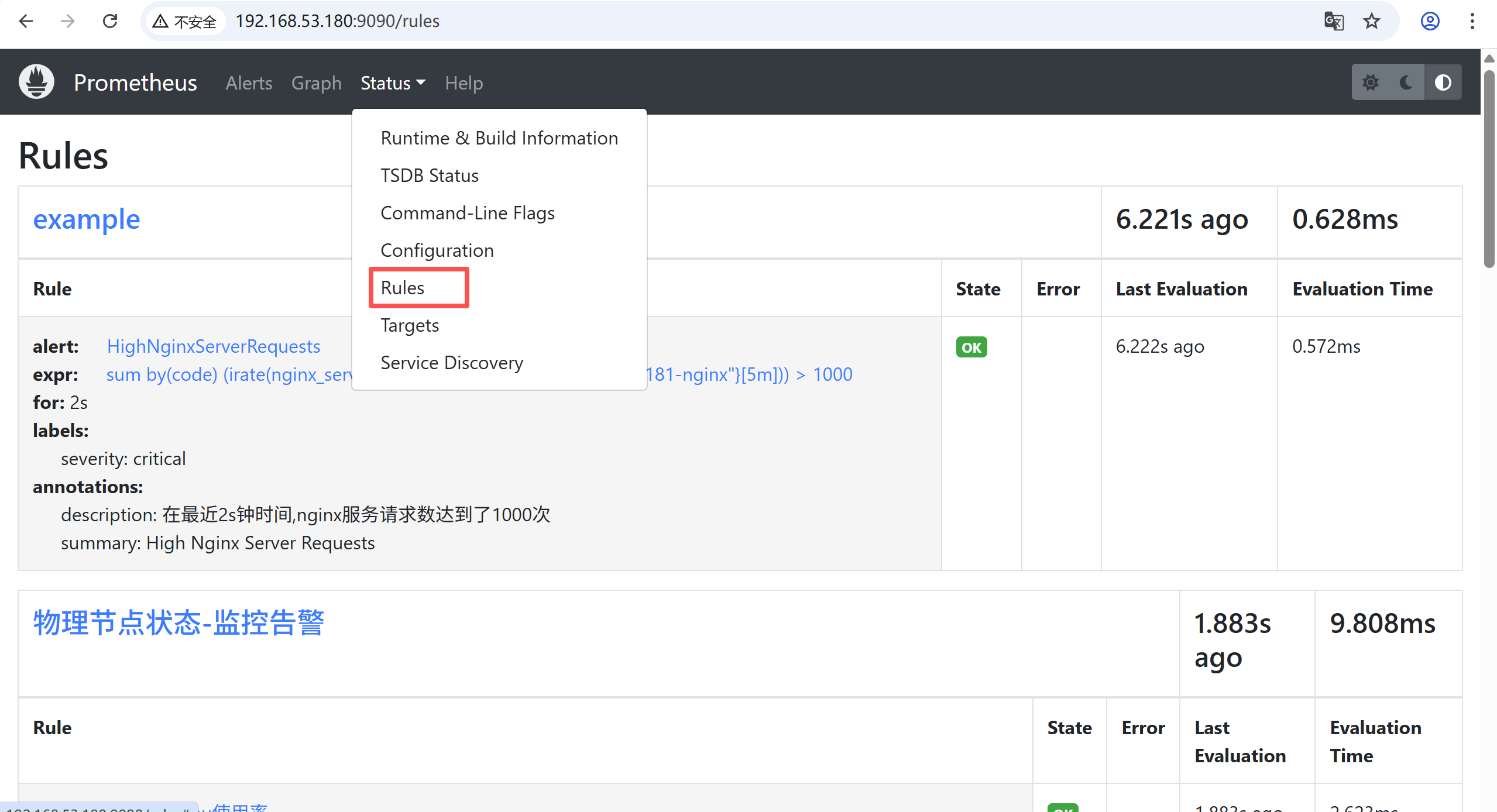
Task: Click the browser profile avatar icon
Action: click(1430, 21)
